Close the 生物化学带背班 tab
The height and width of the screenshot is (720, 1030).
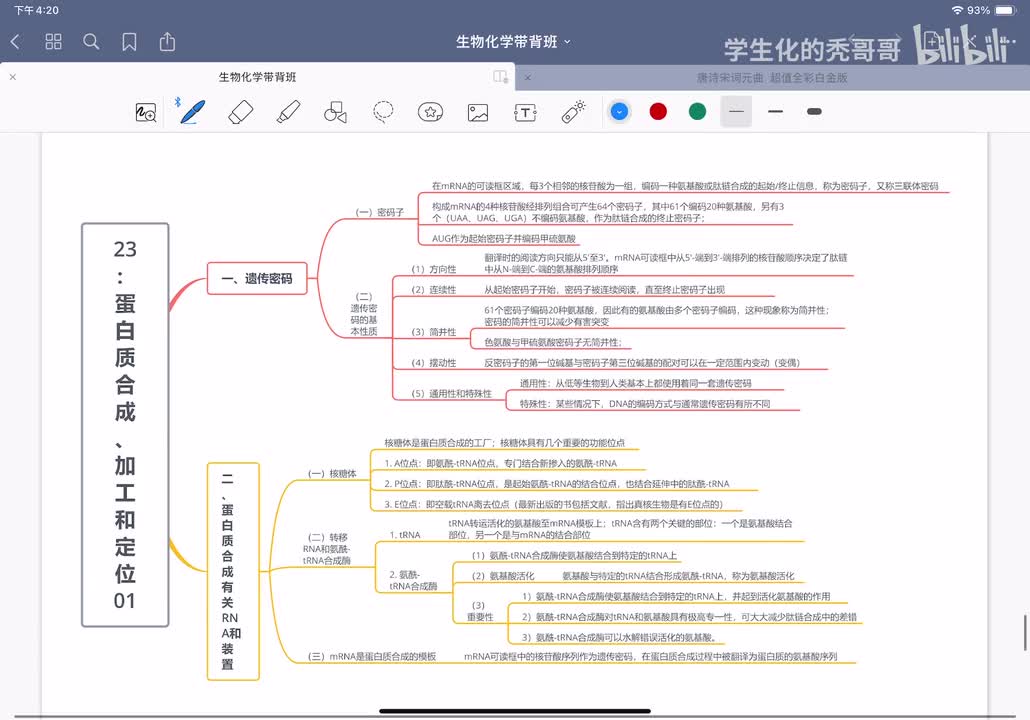pyautogui.click(x=12, y=77)
